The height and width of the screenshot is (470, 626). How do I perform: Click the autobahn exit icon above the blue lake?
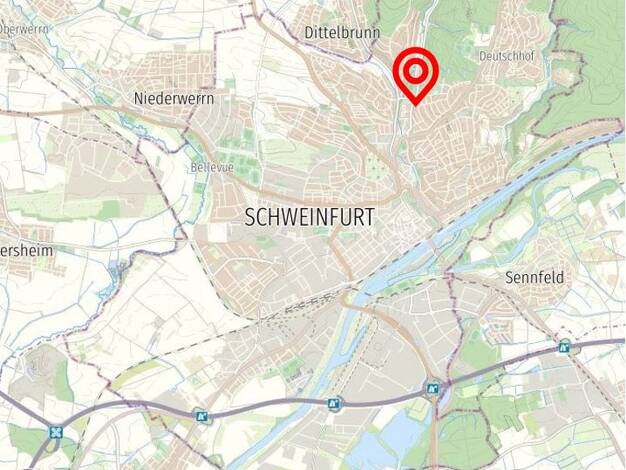click(x=432, y=388)
